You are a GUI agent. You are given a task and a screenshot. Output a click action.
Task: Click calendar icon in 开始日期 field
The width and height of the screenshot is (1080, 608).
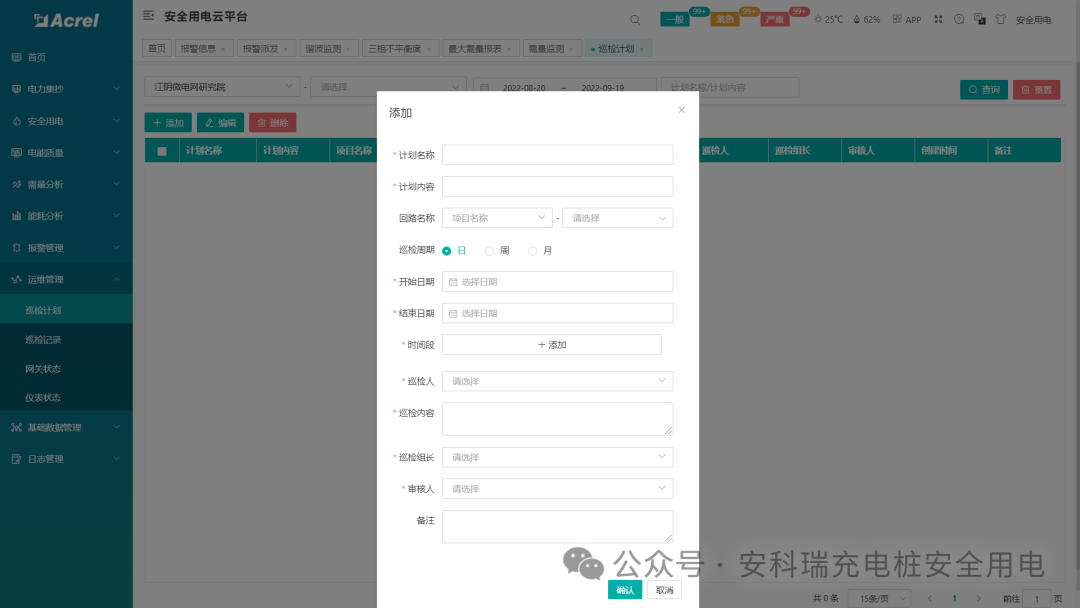pyautogui.click(x=453, y=282)
